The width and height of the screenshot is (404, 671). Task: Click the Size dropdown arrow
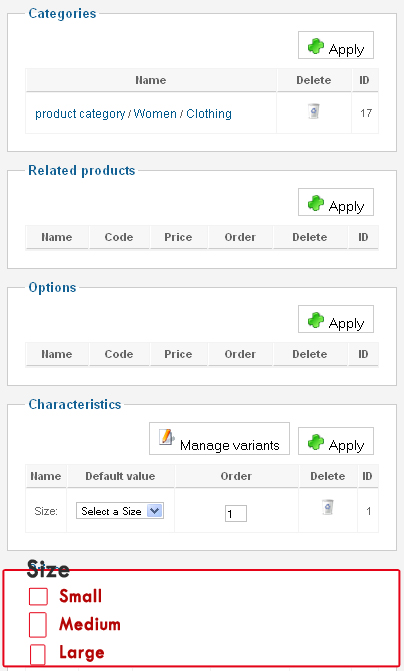[x=154, y=511]
